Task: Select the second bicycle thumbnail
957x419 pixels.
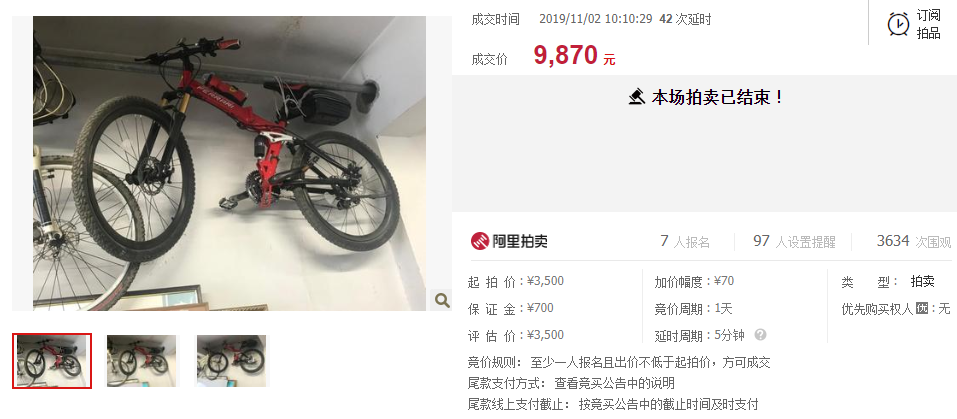Action: [142, 361]
